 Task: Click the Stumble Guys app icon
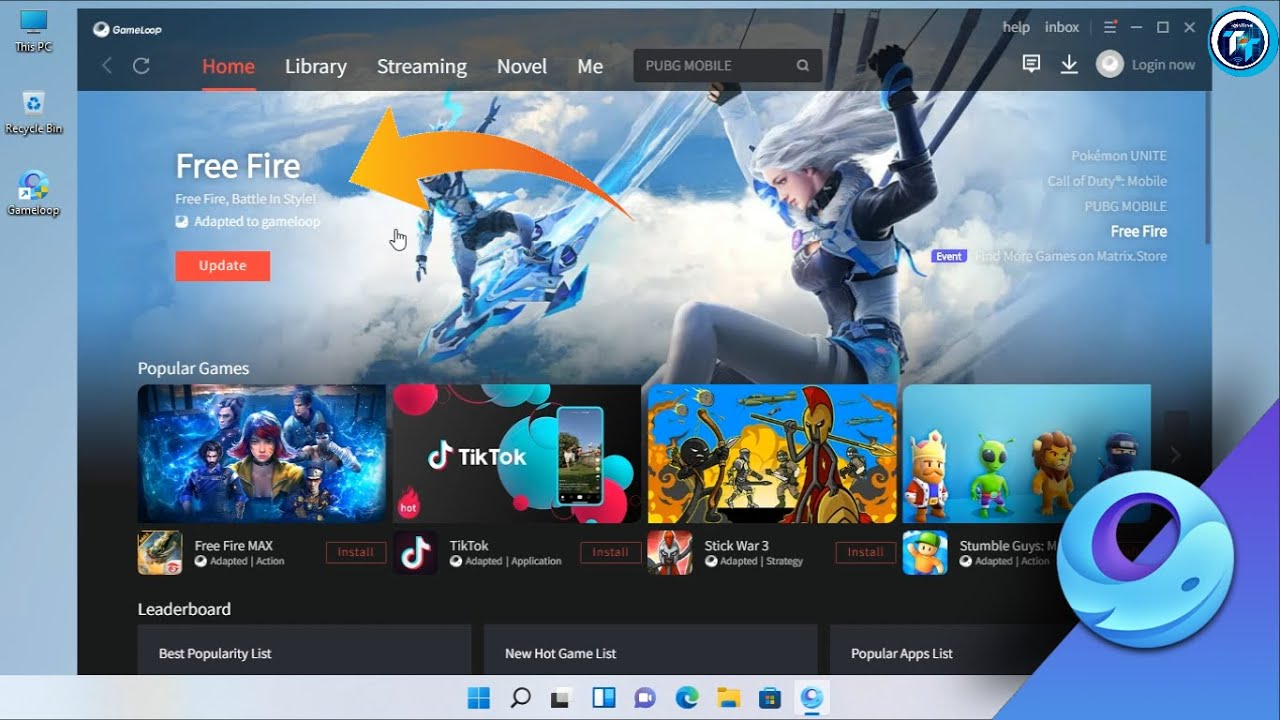click(x=925, y=553)
